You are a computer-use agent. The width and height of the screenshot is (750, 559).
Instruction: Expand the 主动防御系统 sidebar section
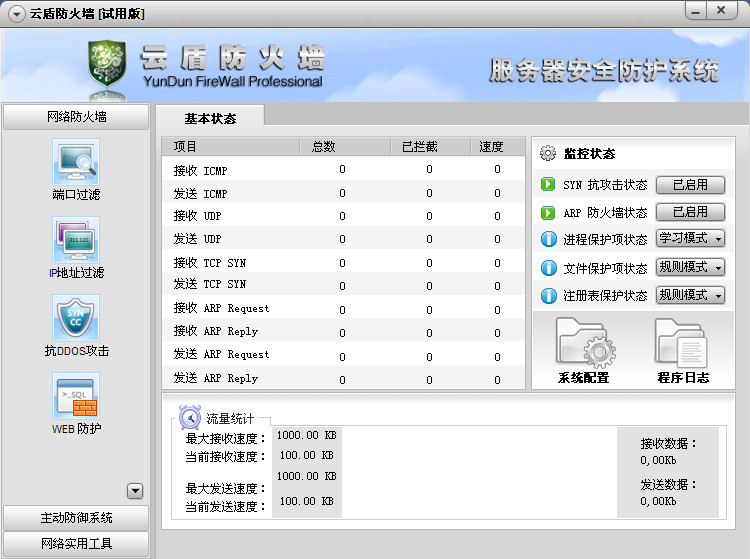point(76,518)
